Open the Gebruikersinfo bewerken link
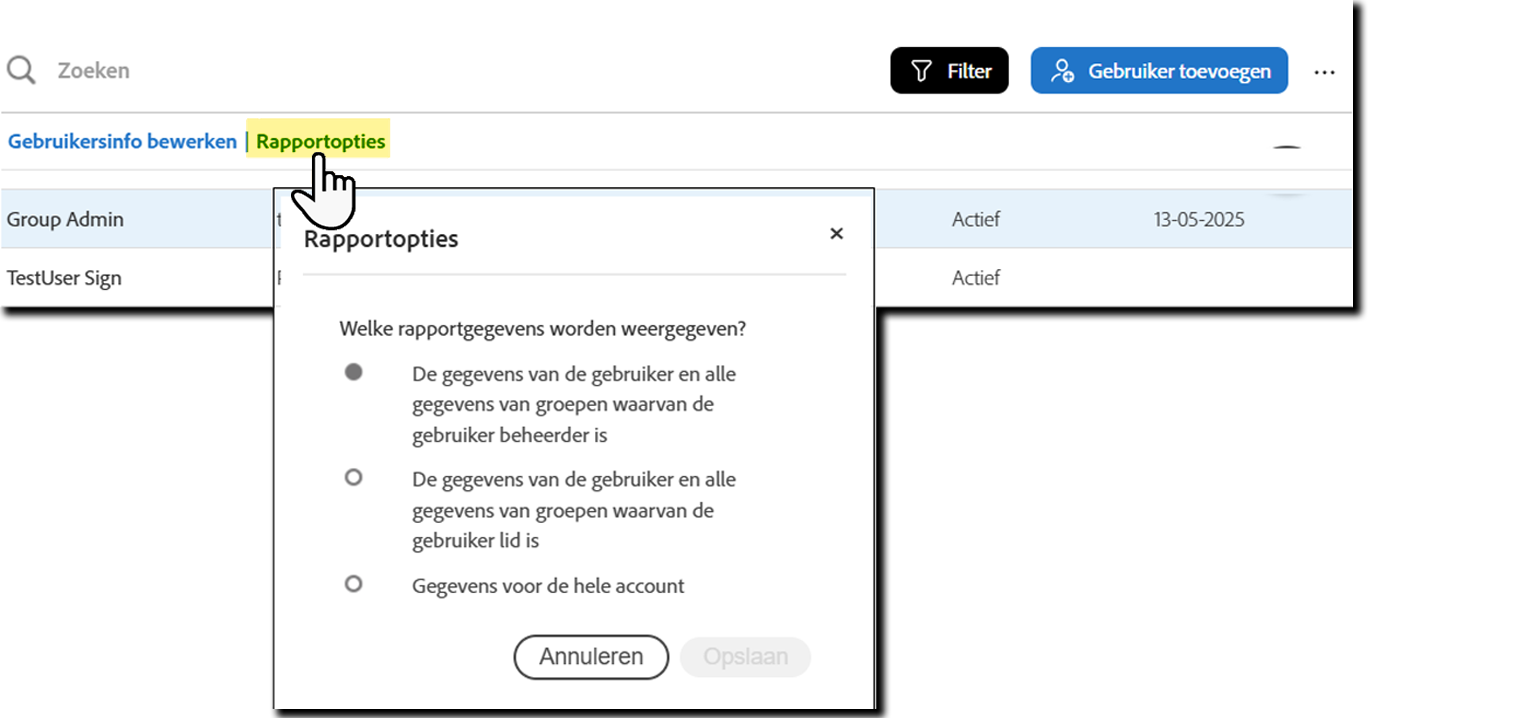This screenshot has width=1517, height=718. 122,141
